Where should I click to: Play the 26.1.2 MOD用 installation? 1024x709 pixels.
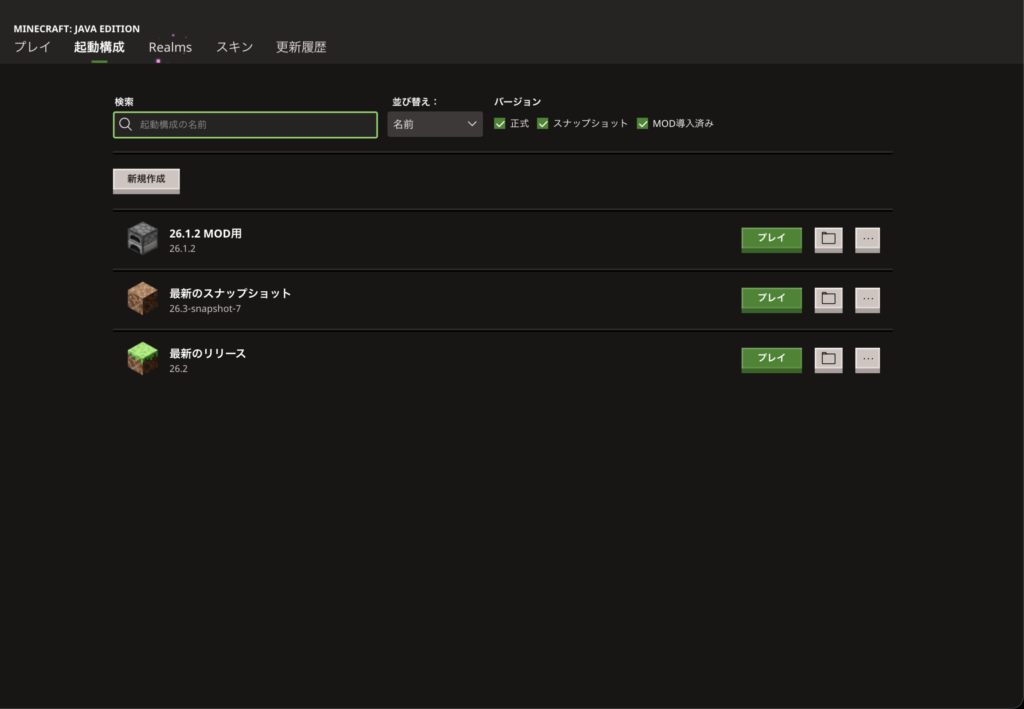pyautogui.click(x=771, y=239)
